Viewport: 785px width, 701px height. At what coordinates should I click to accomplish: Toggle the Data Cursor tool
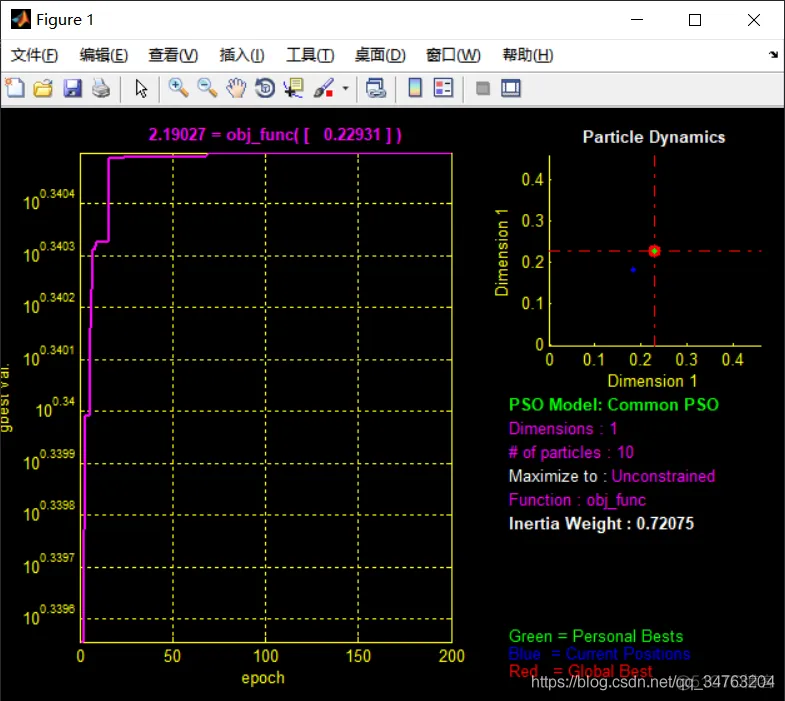pos(294,88)
